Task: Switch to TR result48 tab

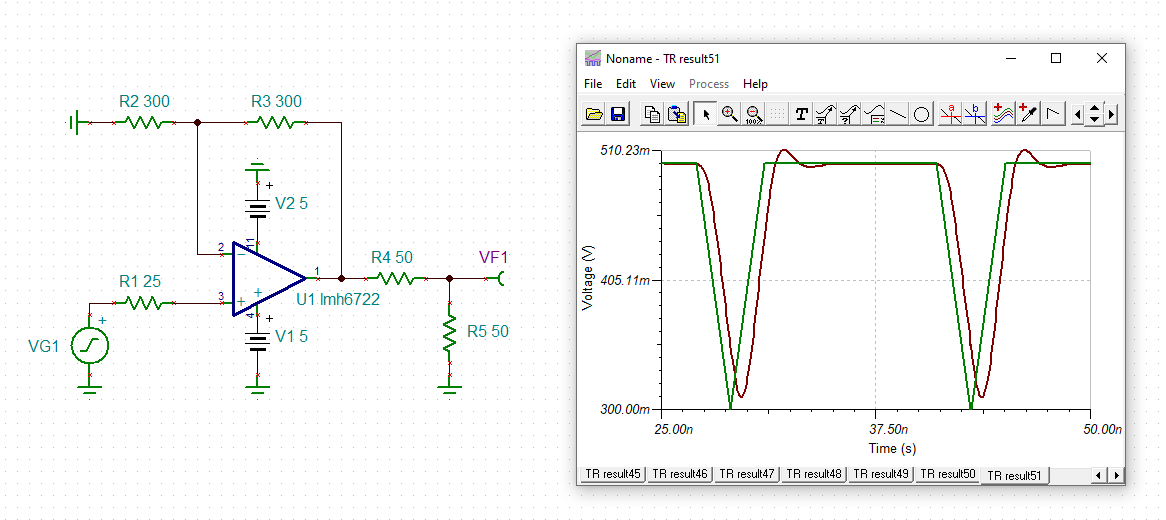Action: [x=814, y=474]
